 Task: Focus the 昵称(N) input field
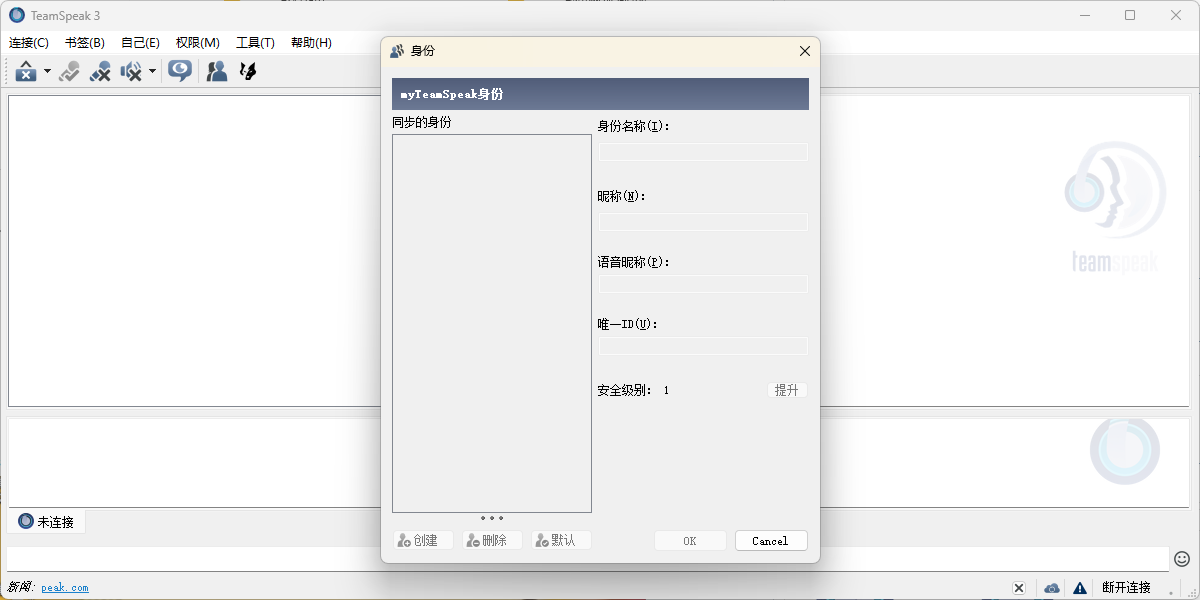pos(702,222)
